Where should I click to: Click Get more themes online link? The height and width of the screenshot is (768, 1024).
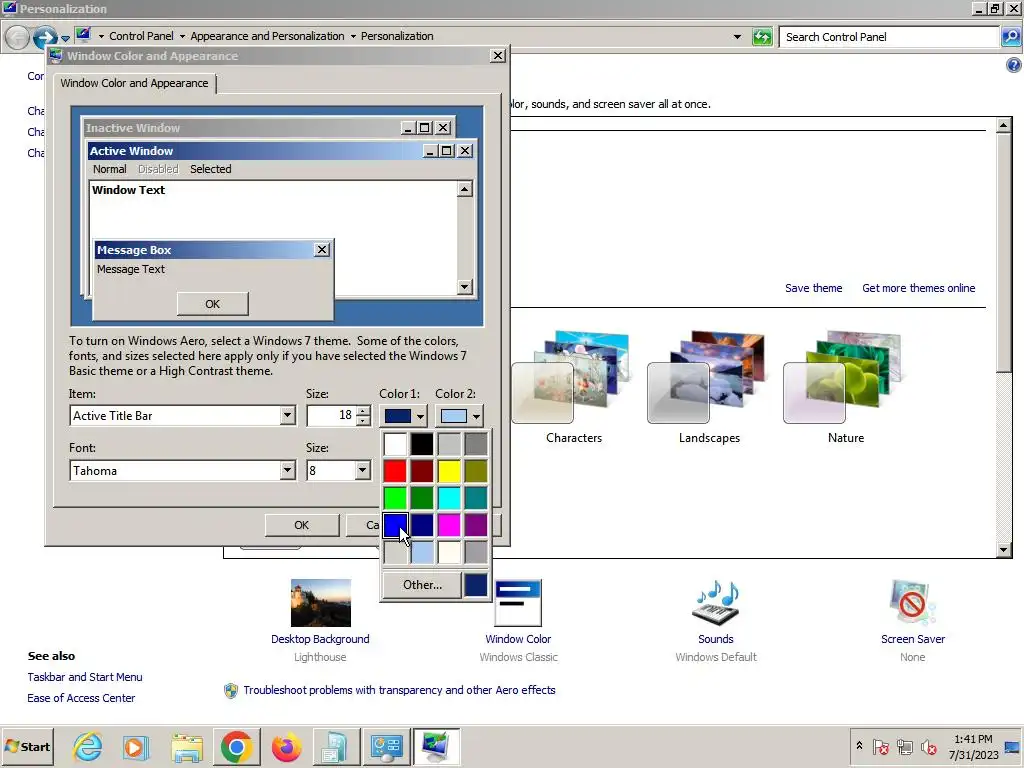tap(918, 288)
